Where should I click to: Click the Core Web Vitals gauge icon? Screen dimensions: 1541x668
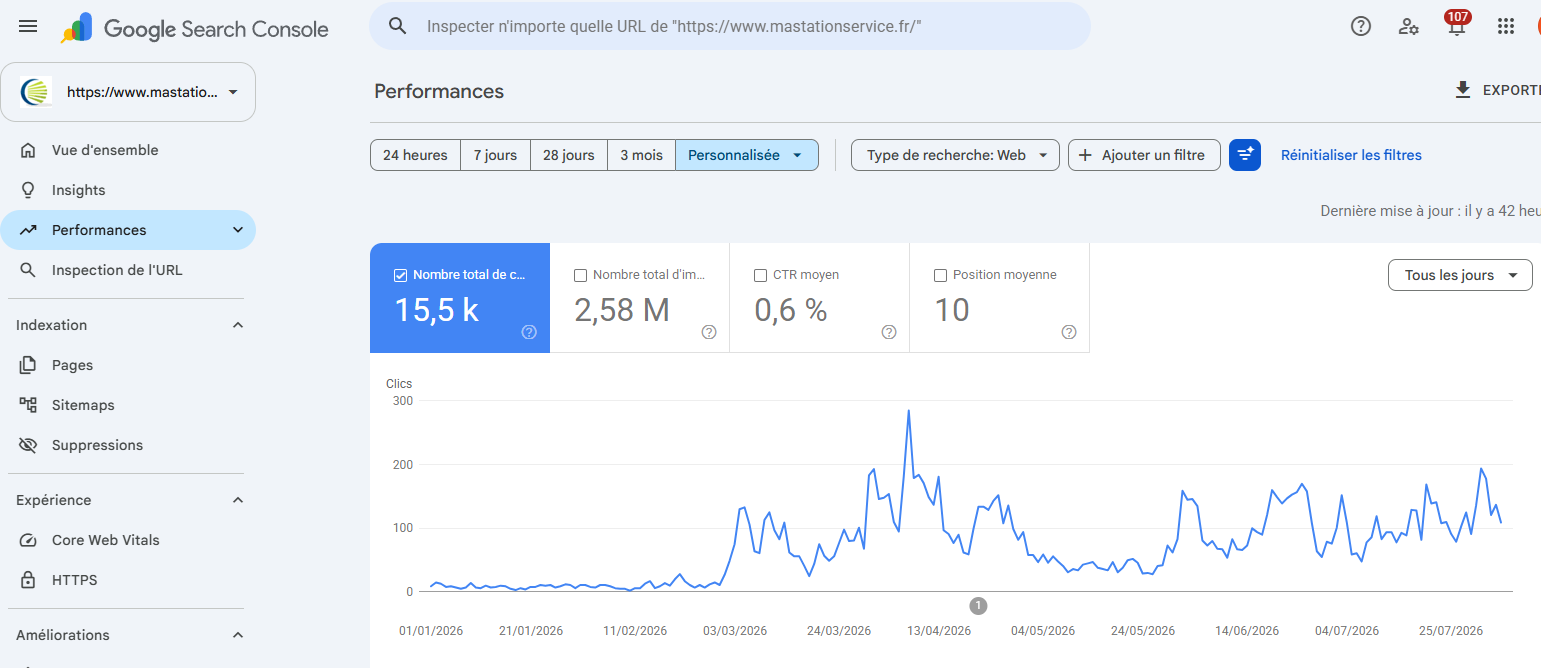28,540
